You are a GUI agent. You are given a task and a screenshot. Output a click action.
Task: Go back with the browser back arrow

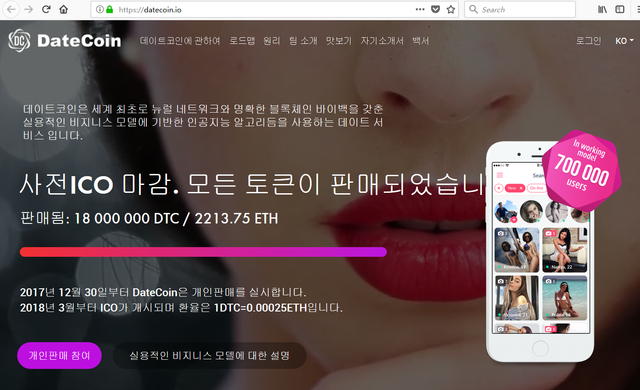[11, 9]
